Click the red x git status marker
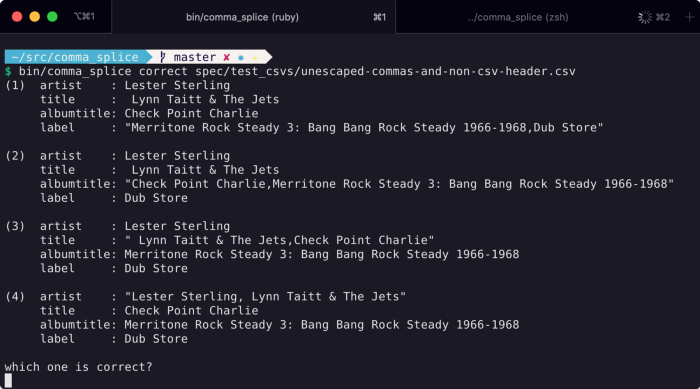The height and width of the screenshot is (389, 700). (x=226, y=58)
